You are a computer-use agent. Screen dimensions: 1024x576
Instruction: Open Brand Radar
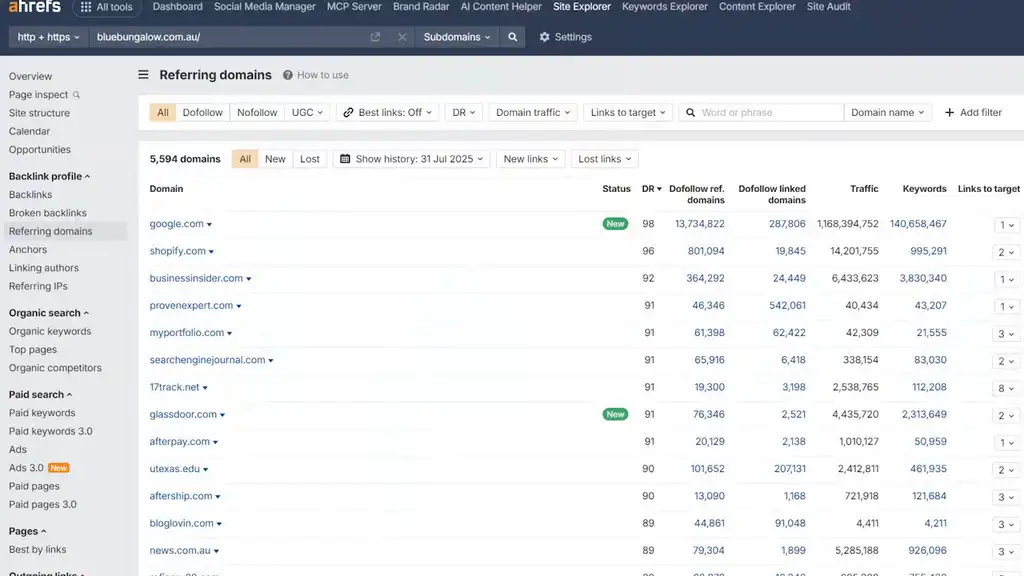pyautogui.click(x=421, y=7)
